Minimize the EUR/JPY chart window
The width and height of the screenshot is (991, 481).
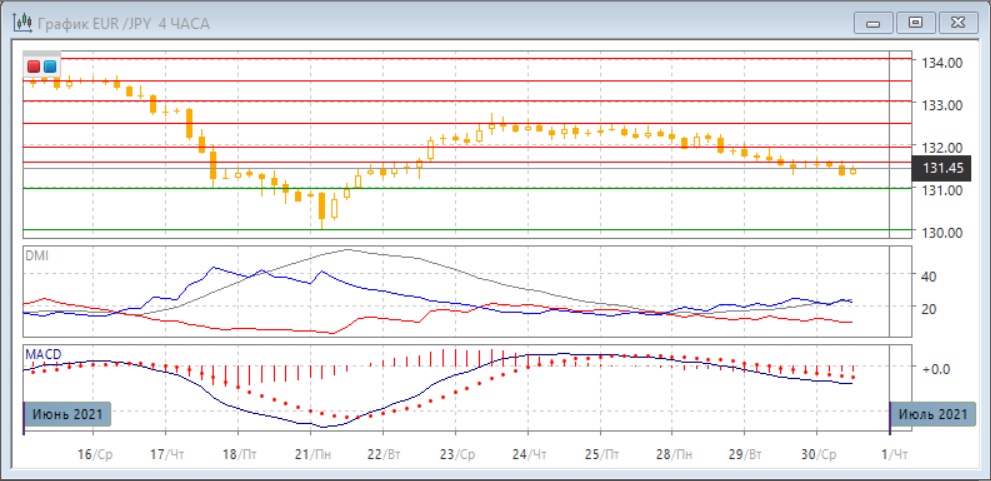875,22
